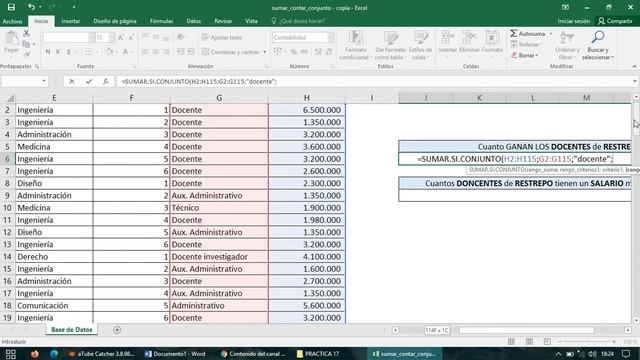This screenshot has height=360, width=640.
Task: Click the formula bar text
Action: tap(200, 82)
